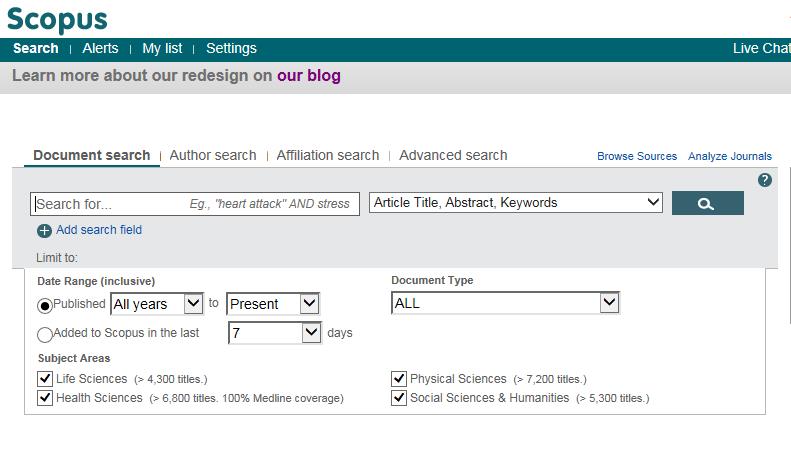Viewport: 791px width, 469px height.
Task: Click the plus icon beside Add search field
Action: (x=44, y=230)
